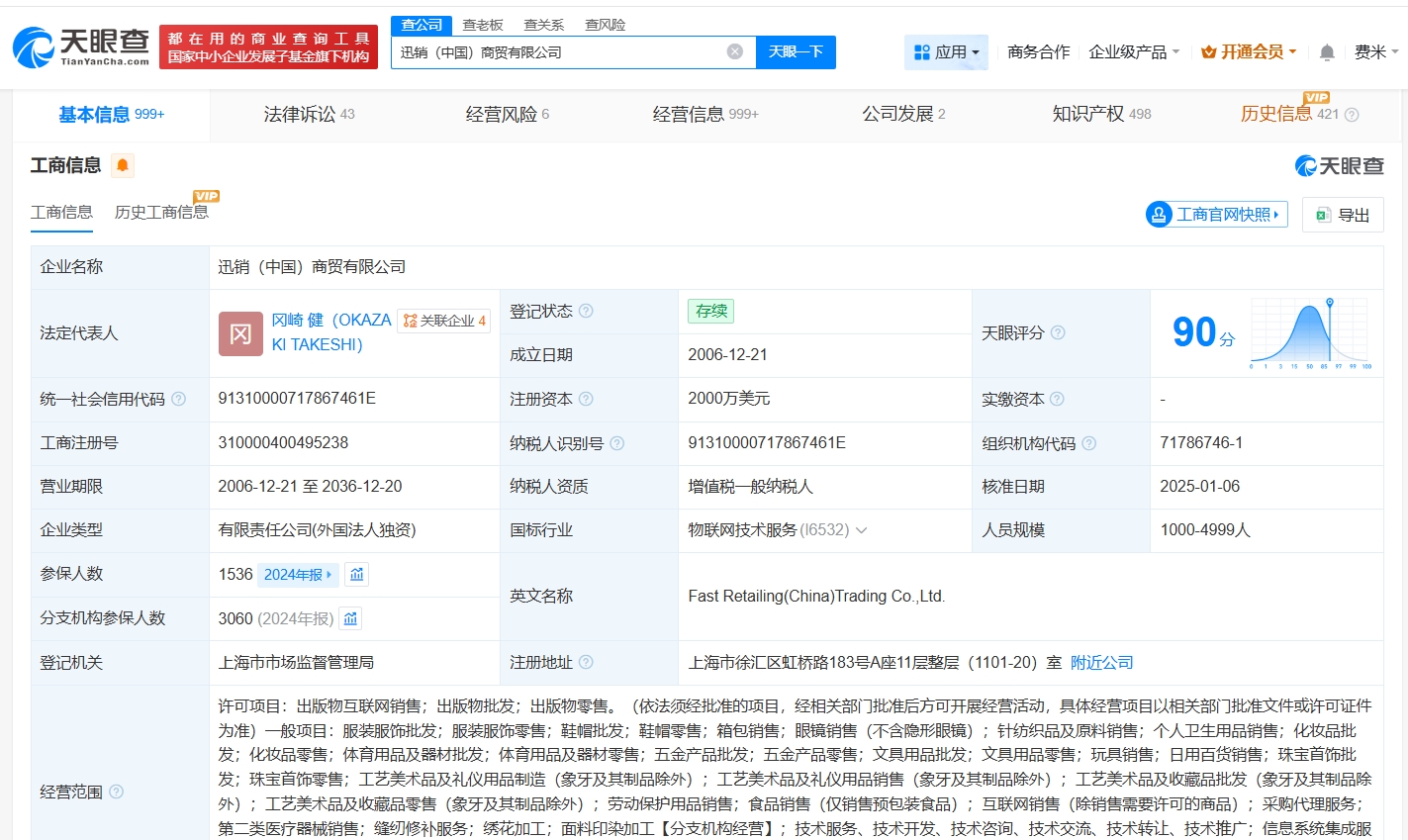Clear the search box text
The height and width of the screenshot is (840, 1408).
tap(734, 51)
